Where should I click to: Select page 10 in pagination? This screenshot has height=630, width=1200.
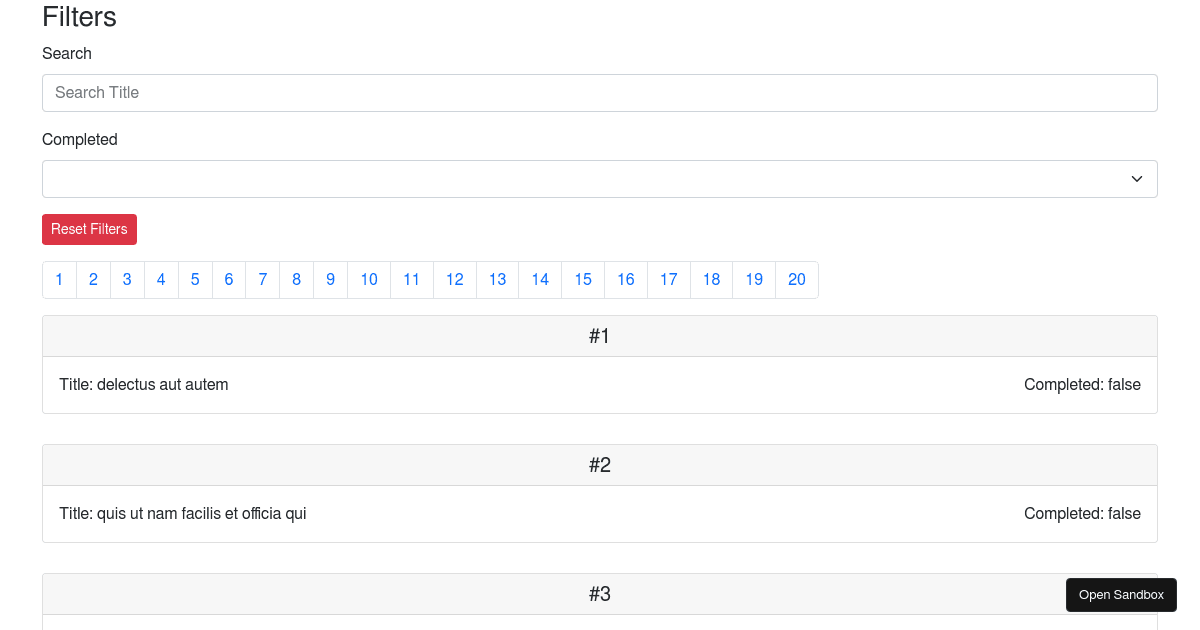(368, 280)
